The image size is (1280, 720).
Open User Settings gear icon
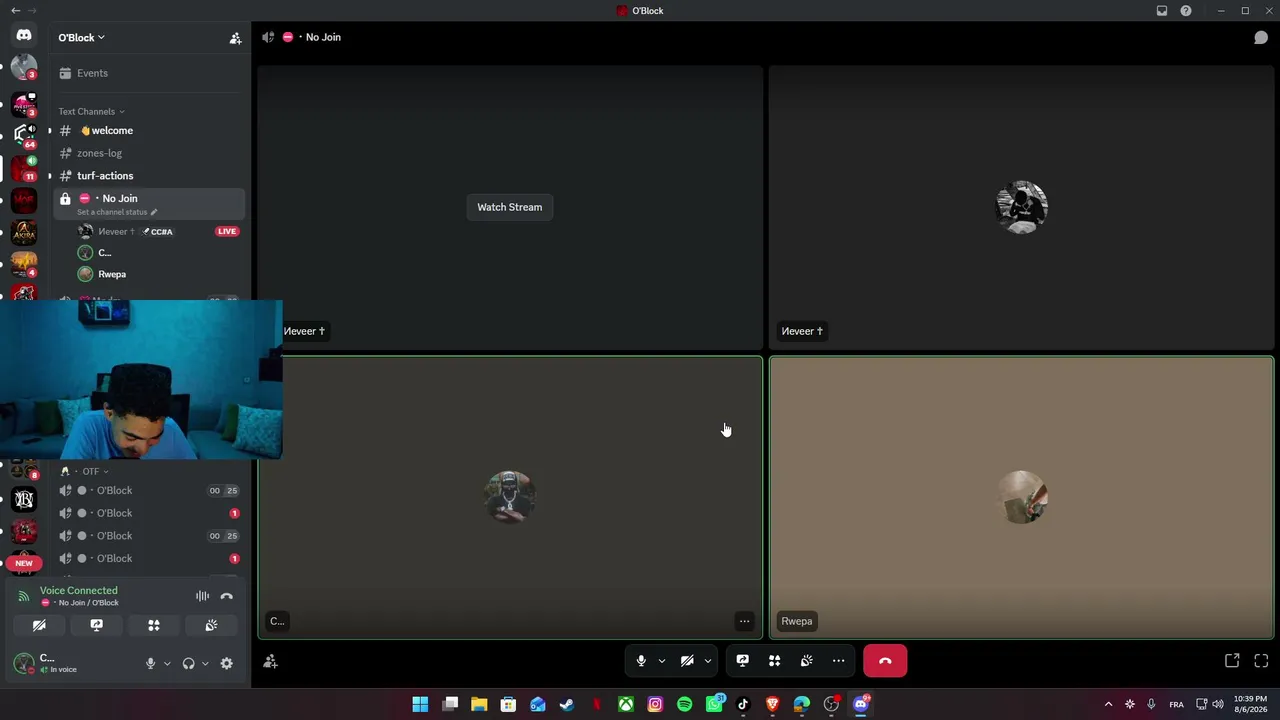[227, 663]
